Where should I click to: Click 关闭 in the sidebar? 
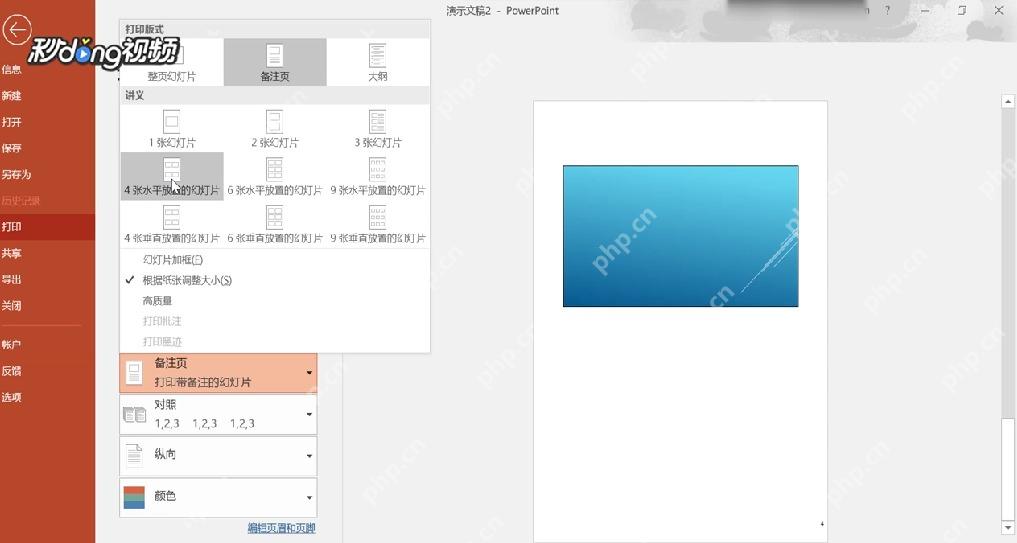coord(47,306)
